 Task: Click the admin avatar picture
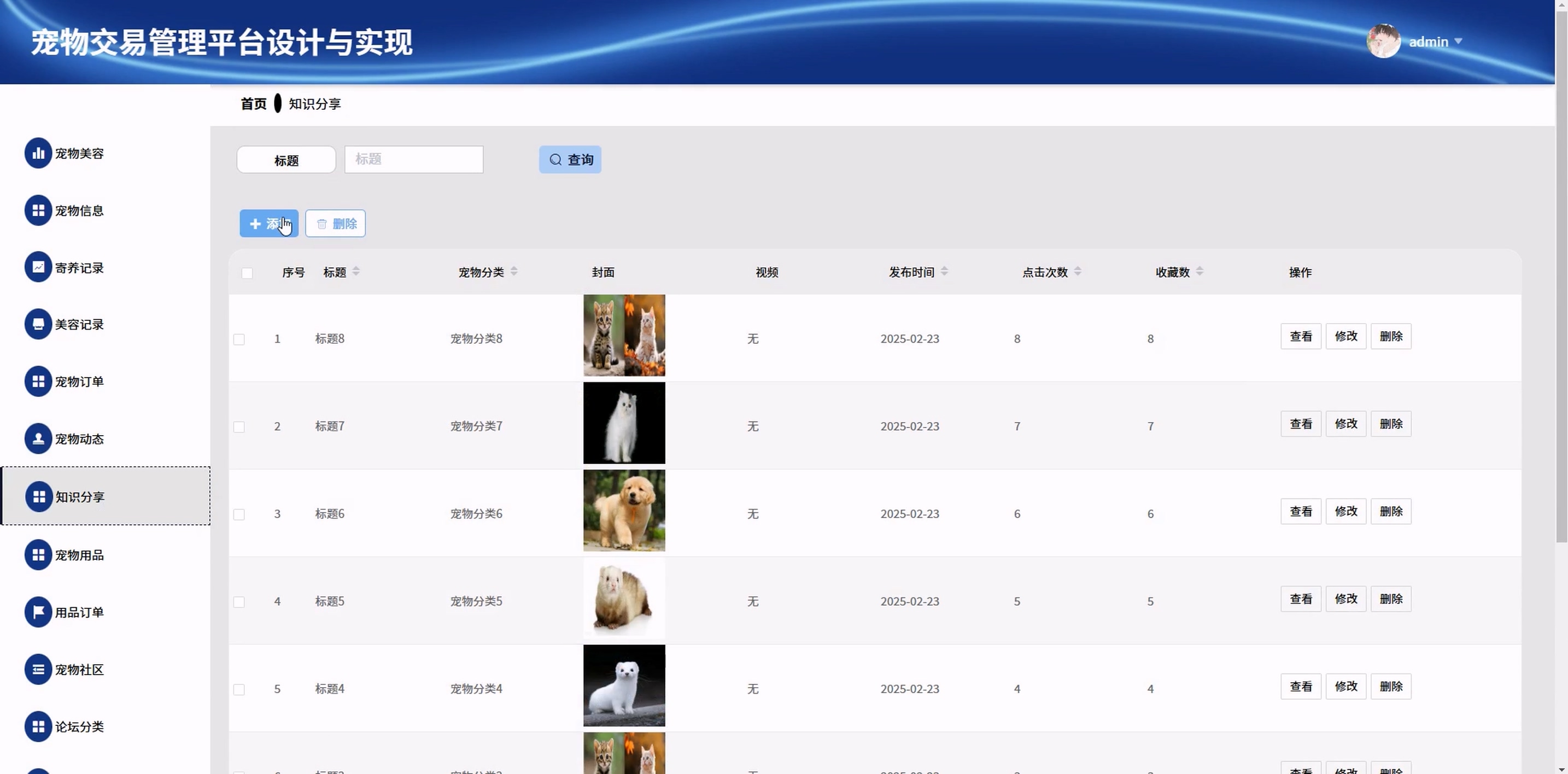pyautogui.click(x=1383, y=42)
